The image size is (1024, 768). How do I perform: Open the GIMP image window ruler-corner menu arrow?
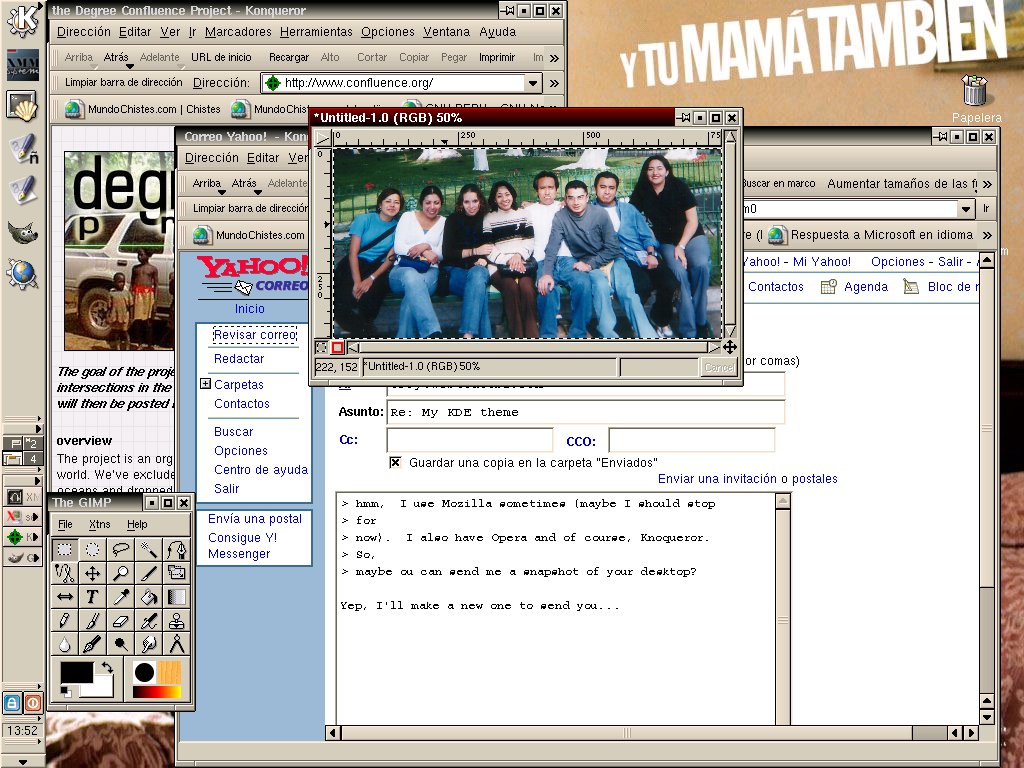click(x=323, y=138)
